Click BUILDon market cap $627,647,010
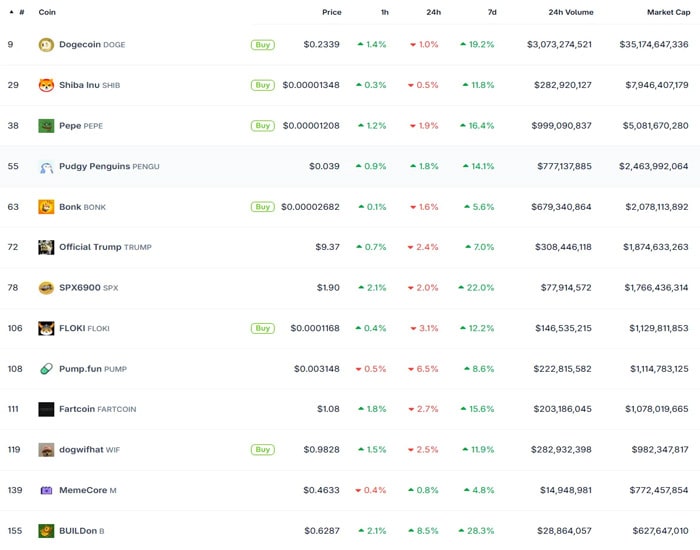Viewport: 700px width, 550px height. 661,531
